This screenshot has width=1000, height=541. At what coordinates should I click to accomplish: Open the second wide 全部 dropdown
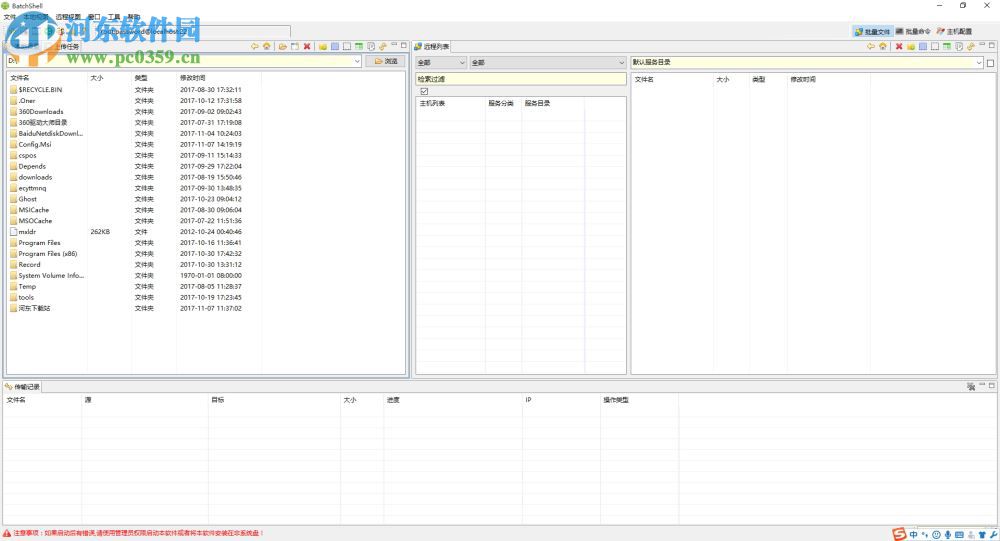pyautogui.click(x=548, y=63)
